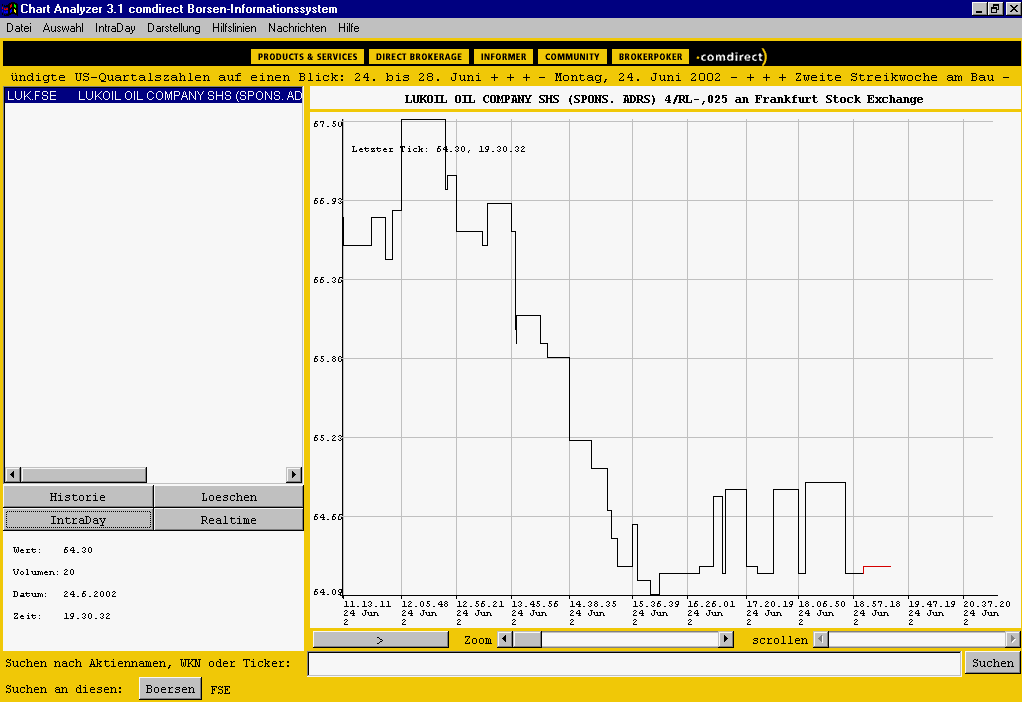
Task: Open the Darstellung menu
Action: pyautogui.click(x=174, y=28)
